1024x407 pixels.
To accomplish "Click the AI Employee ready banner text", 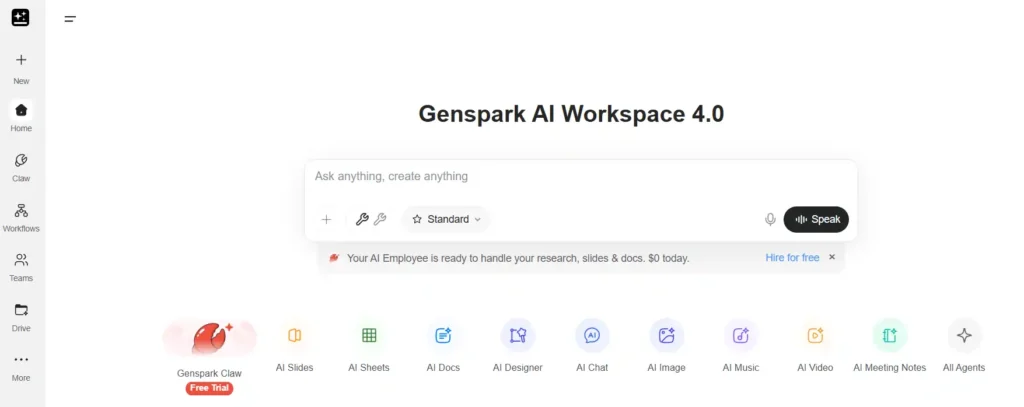I will [x=518, y=258].
